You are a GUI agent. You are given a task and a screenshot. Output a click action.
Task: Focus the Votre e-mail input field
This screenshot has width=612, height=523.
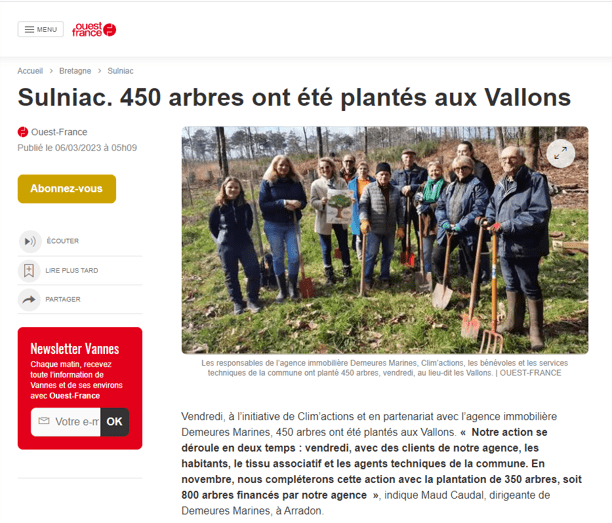pyautogui.click(x=66, y=422)
